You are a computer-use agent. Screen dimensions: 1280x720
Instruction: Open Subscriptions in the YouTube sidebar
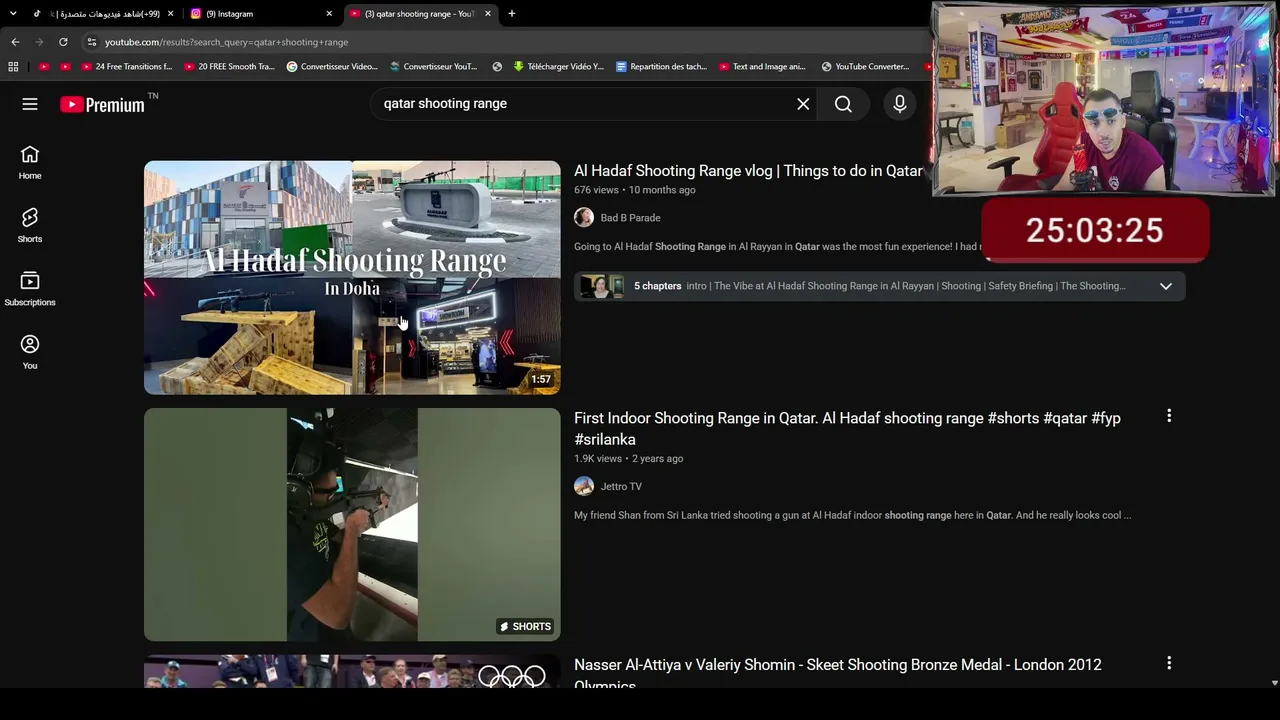[30, 288]
